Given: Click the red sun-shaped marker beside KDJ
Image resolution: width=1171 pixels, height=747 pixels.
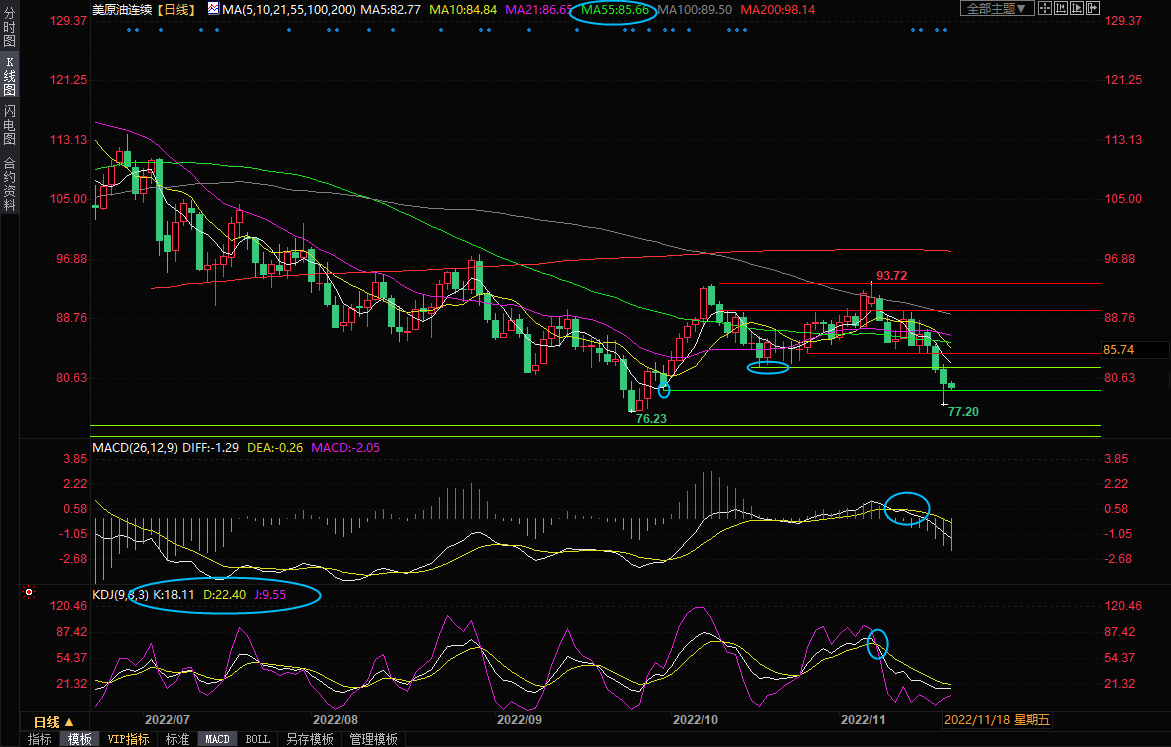Looking at the screenshot, I should [x=27, y=592].
